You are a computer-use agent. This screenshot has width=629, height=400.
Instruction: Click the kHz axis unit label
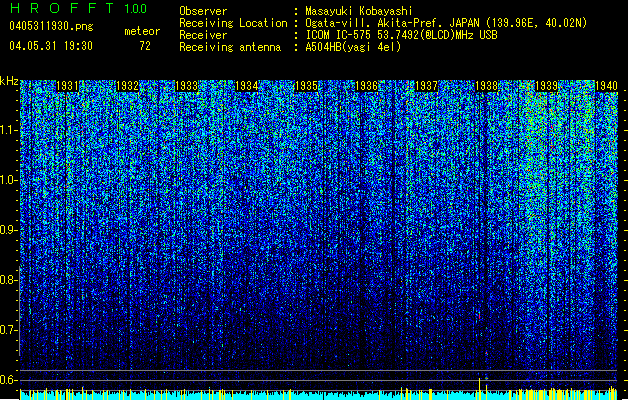click(9, 81)
